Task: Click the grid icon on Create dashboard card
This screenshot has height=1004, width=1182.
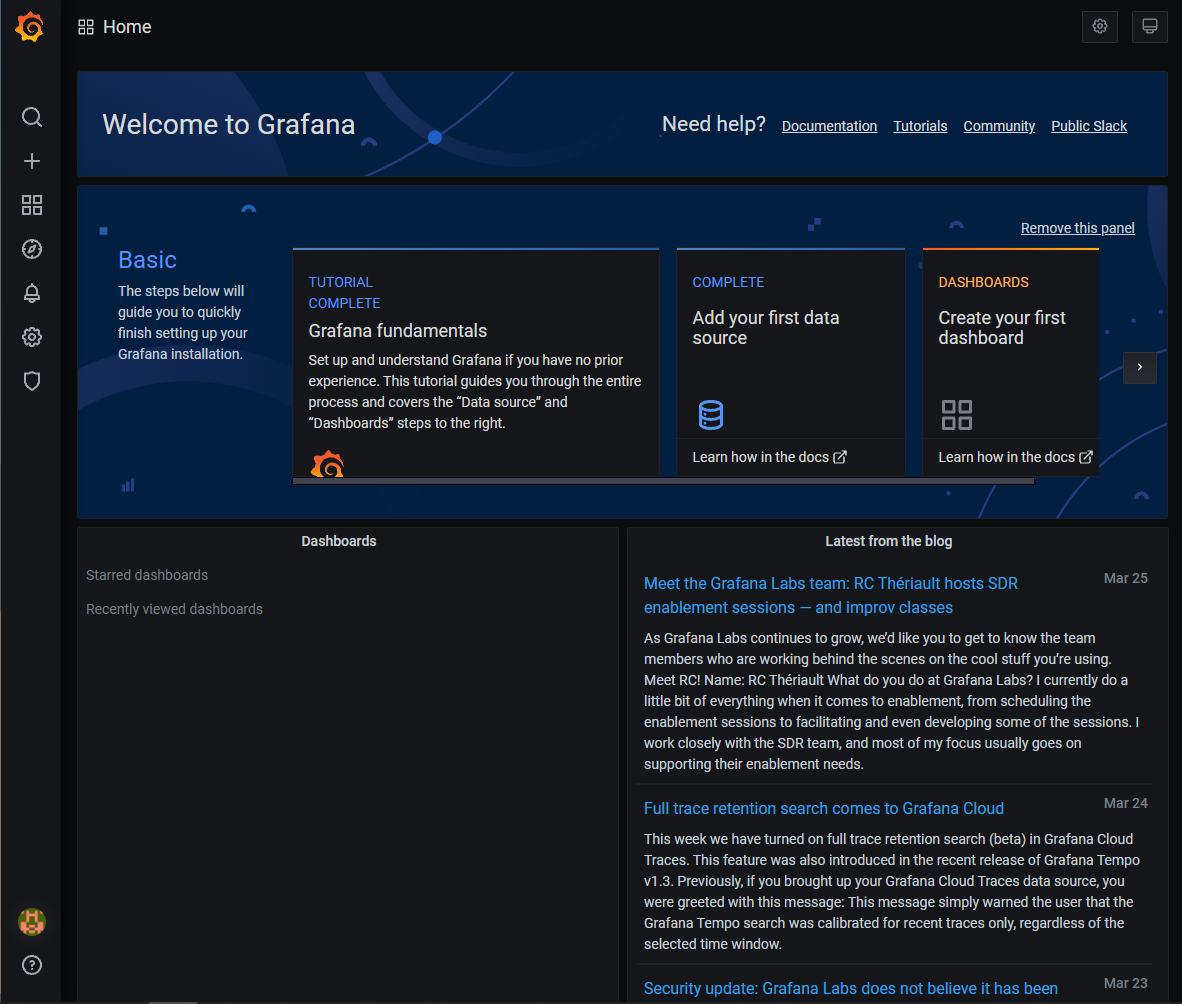Action: tap(957, 415)
